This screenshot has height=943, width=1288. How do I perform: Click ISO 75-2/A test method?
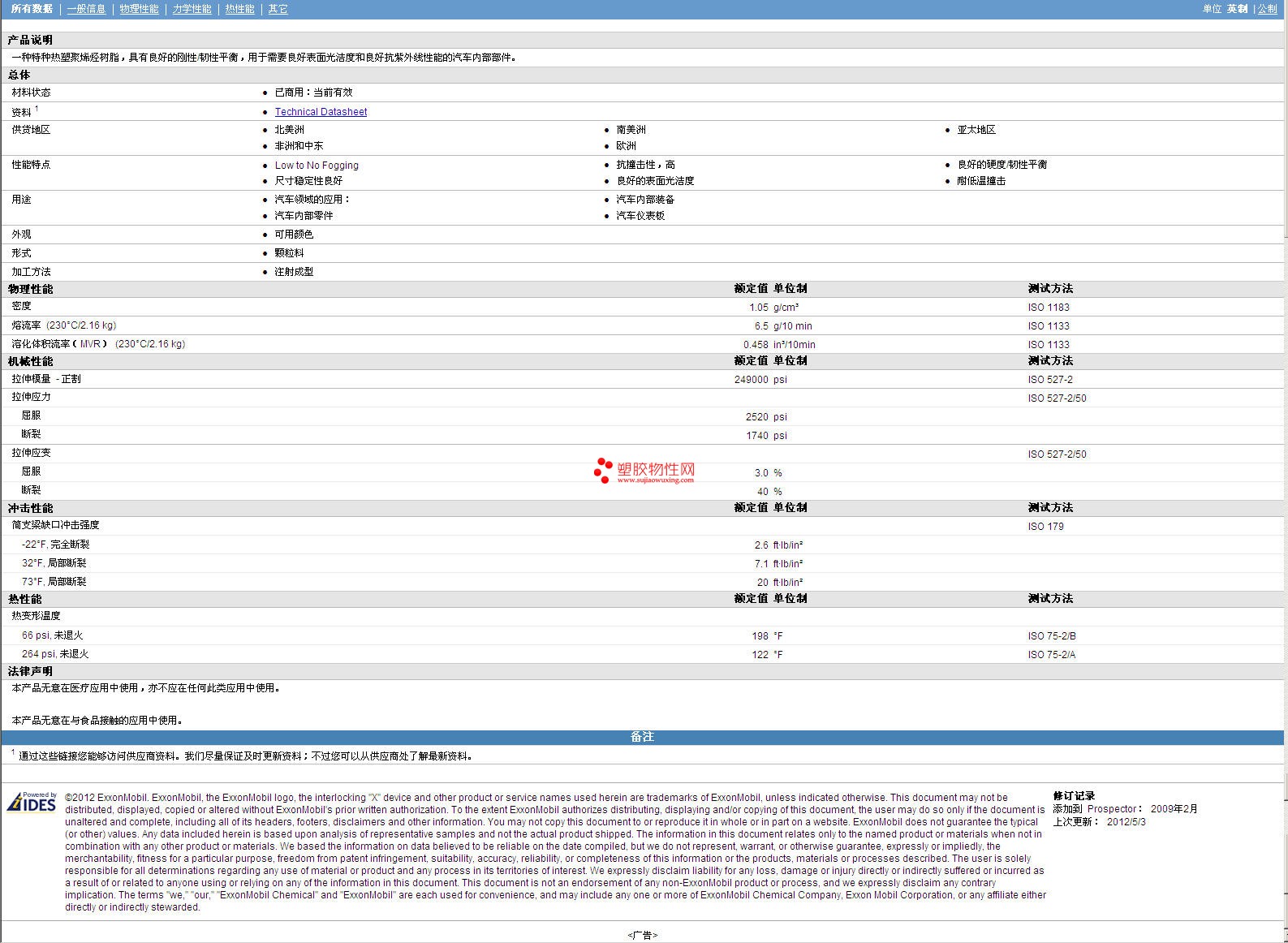1052,655
